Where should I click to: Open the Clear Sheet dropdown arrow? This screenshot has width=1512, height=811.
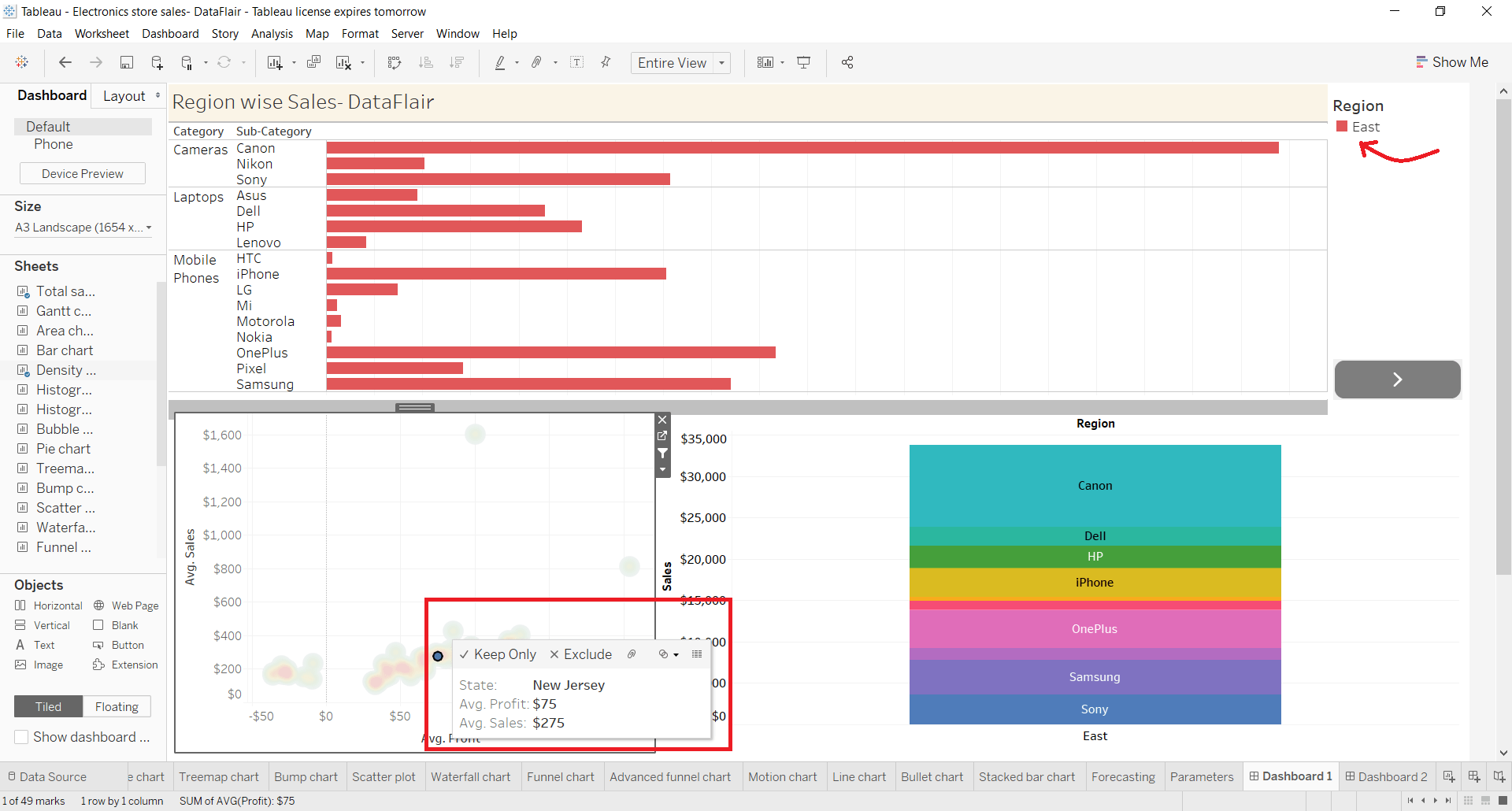point(362,63)
